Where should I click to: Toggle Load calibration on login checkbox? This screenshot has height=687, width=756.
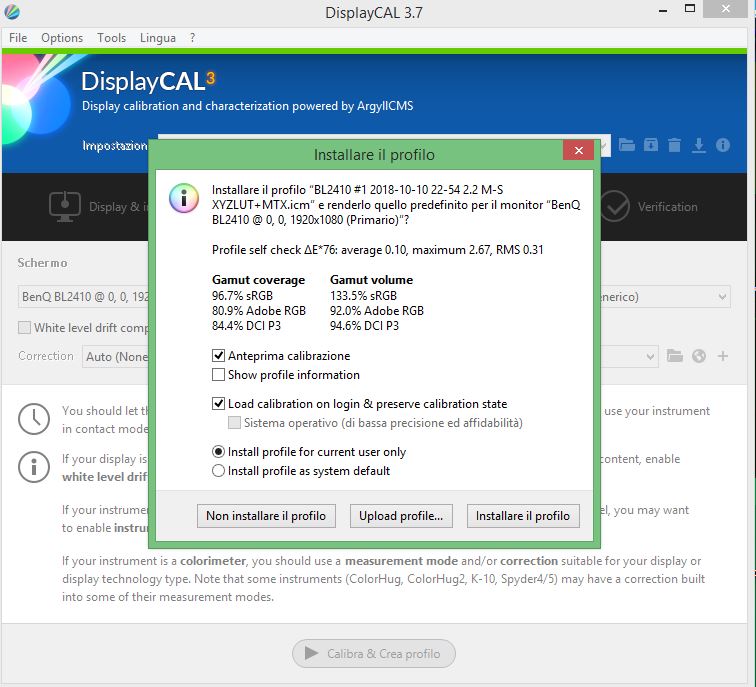(x=218, y=404)
